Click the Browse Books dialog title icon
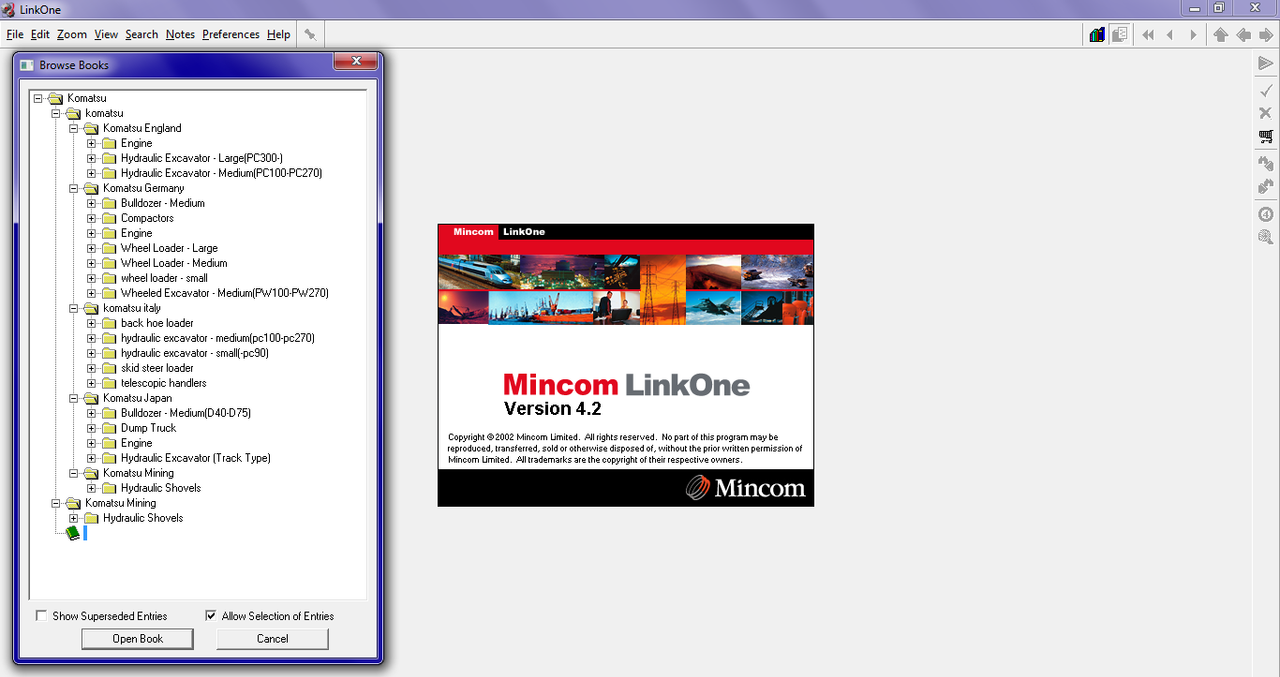 [27, 65]
